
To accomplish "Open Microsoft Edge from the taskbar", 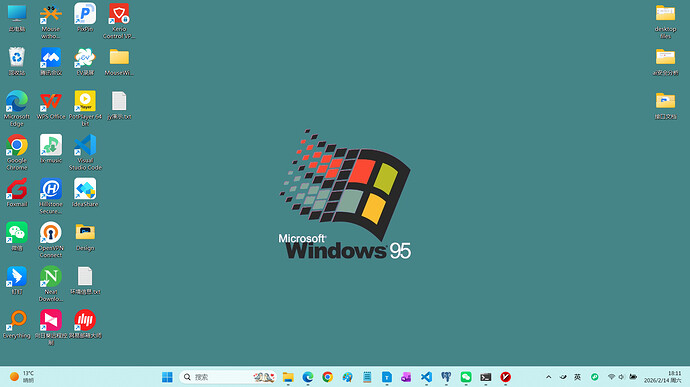I will [308, 377].
